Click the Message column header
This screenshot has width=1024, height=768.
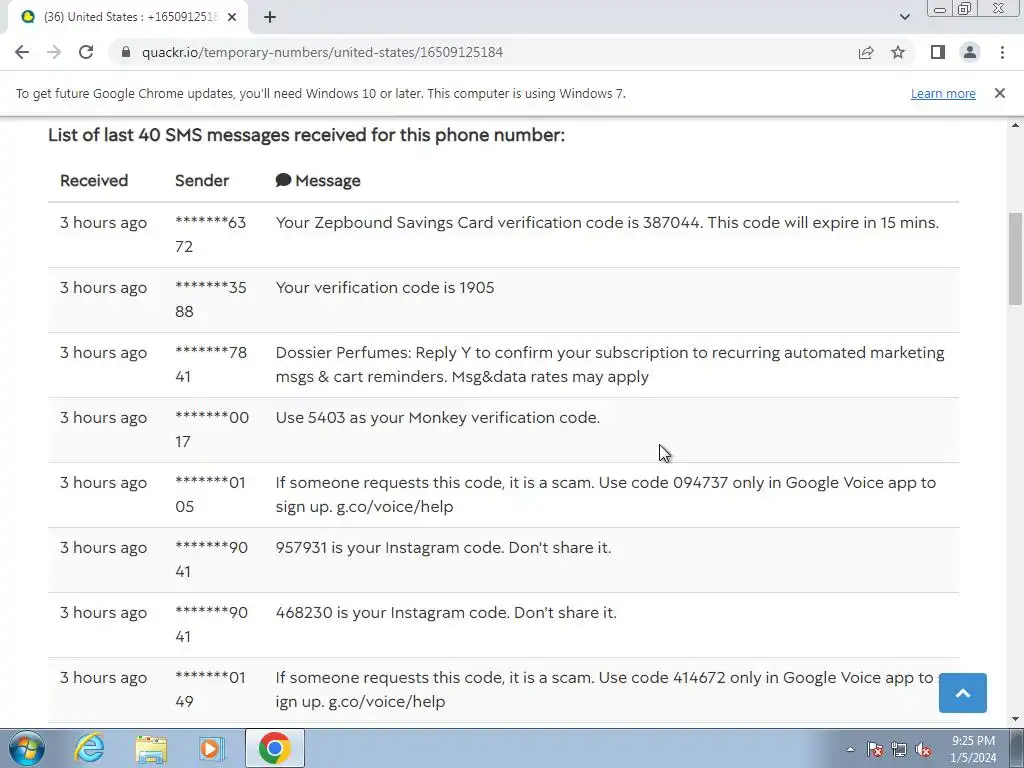(328, 181)
